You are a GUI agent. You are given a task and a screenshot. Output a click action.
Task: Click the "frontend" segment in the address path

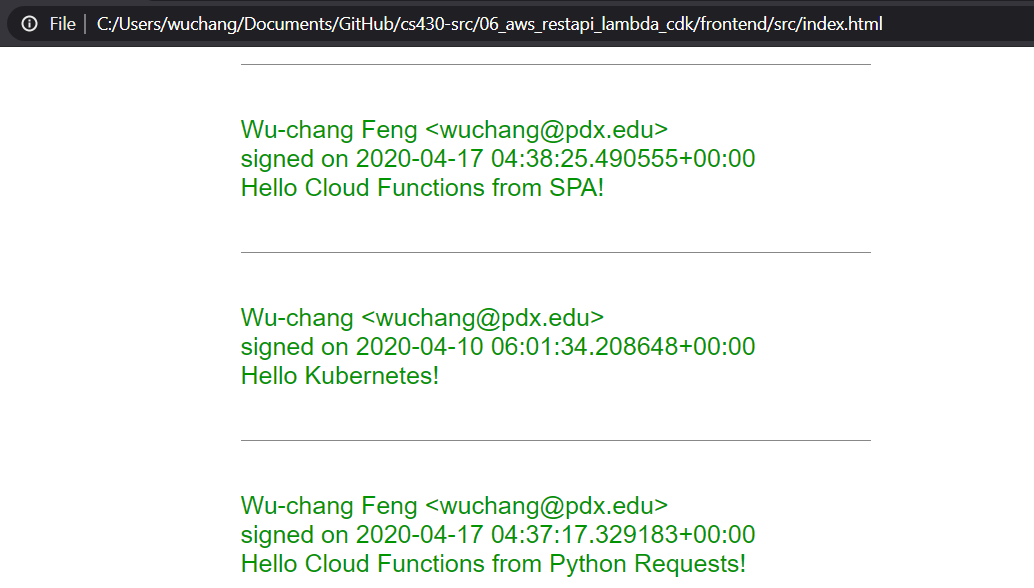(730, 24)
